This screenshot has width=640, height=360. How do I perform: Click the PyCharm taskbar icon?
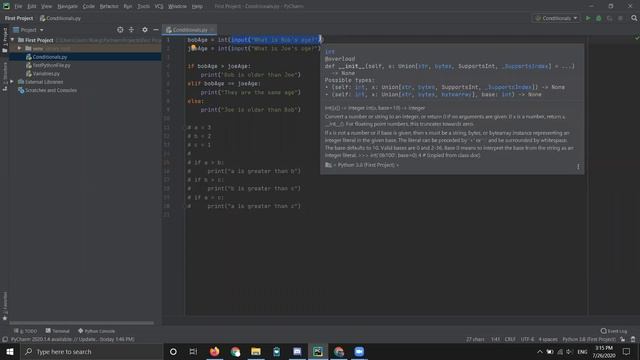click(x=318, y=351)
